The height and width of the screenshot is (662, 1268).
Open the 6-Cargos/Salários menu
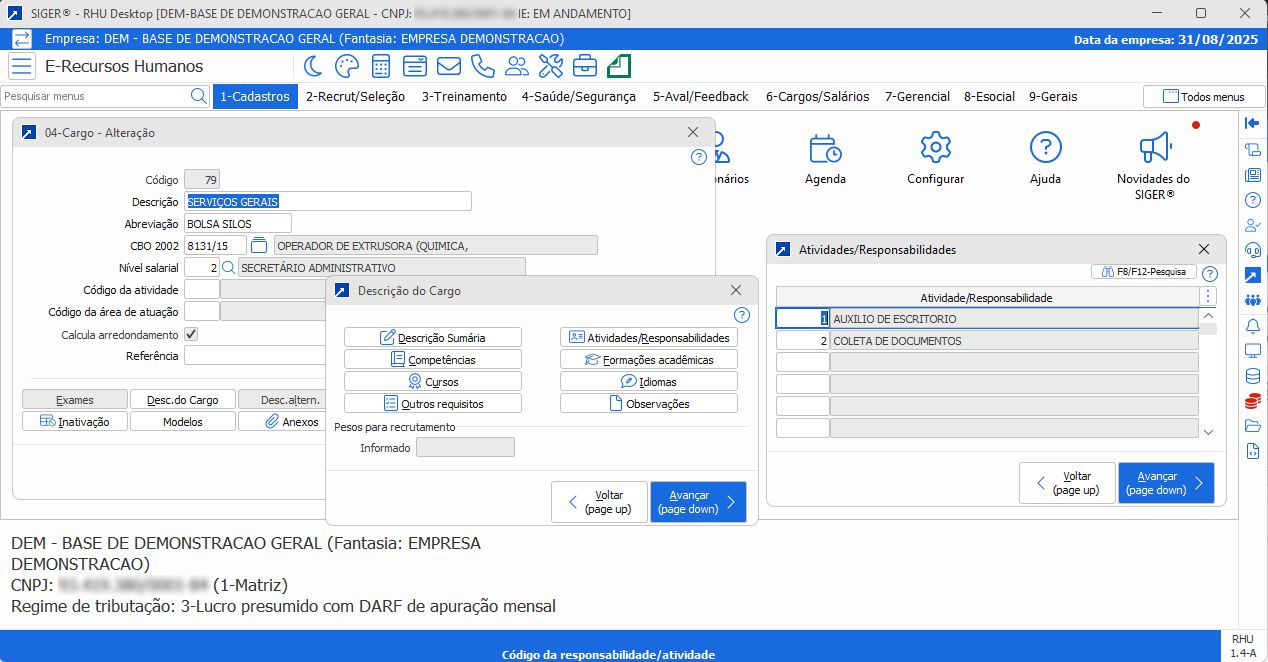(x=817, y=97)
